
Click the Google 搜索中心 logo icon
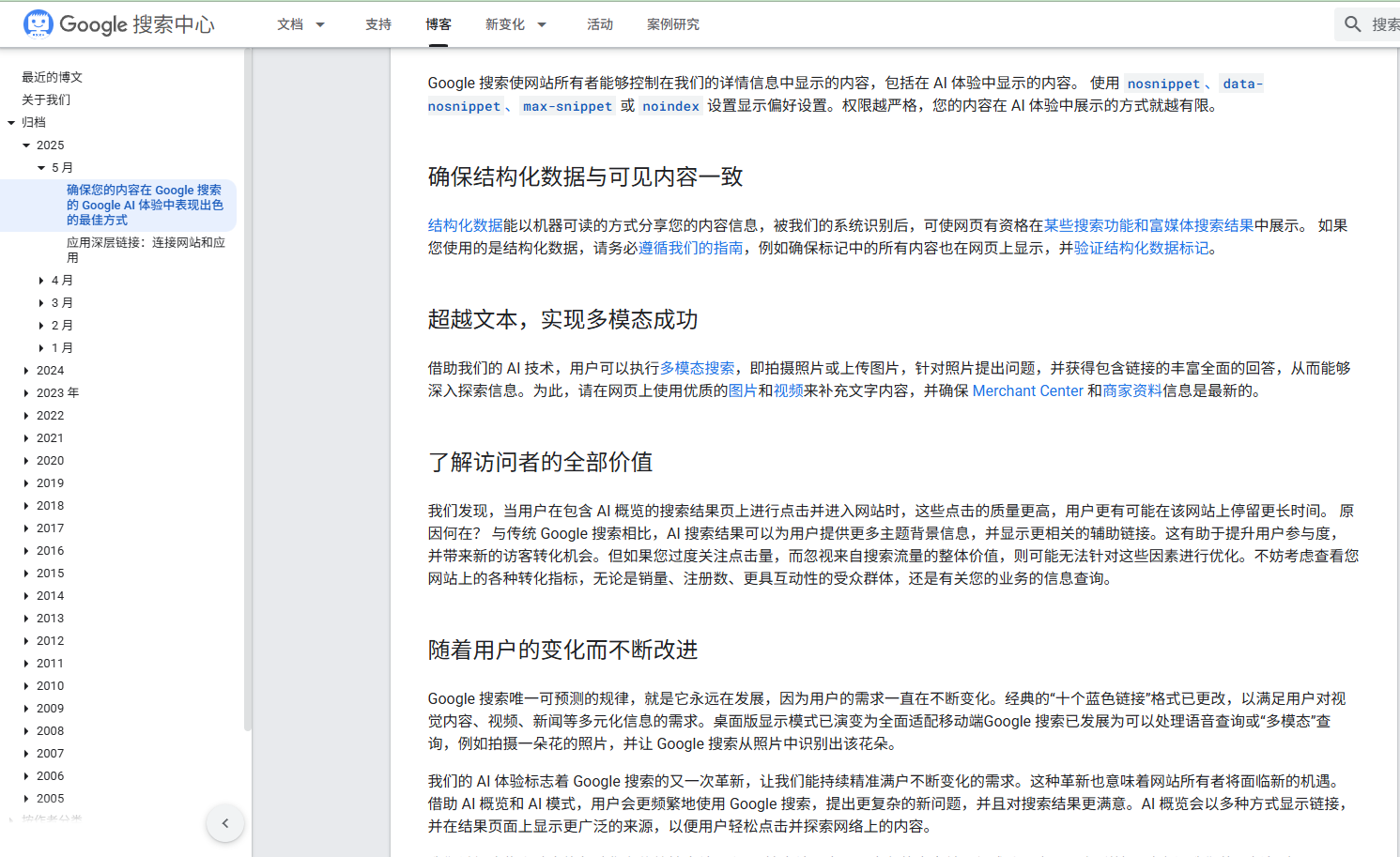[x=38, y=23]
